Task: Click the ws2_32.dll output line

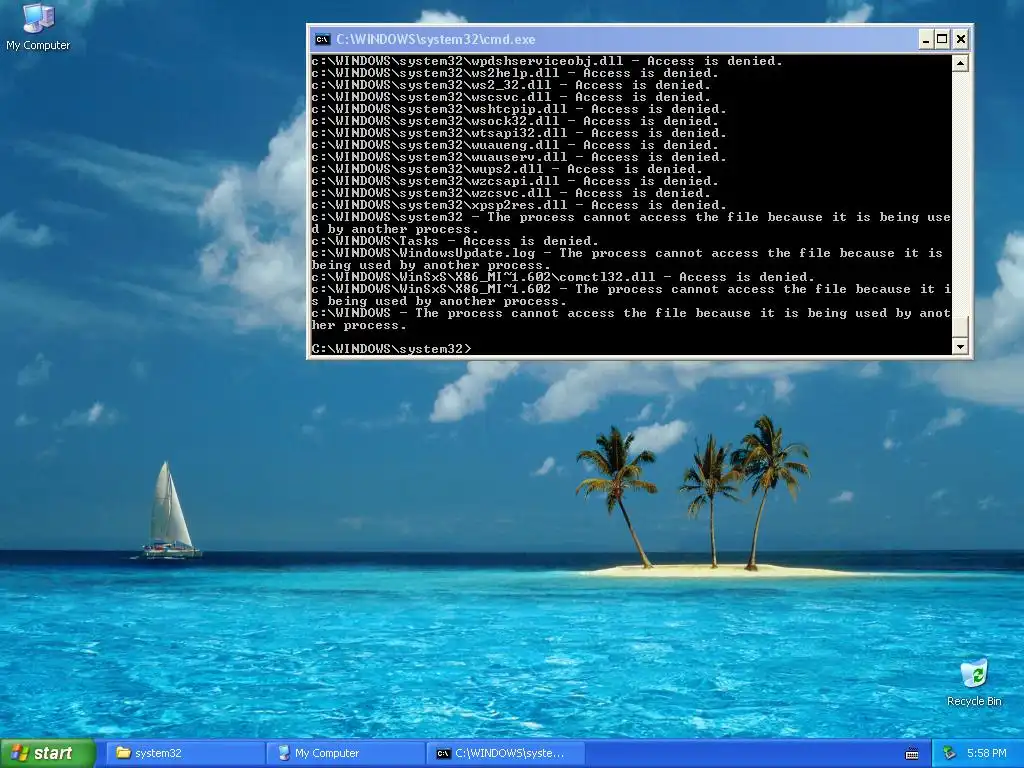Action: point(511,85)
